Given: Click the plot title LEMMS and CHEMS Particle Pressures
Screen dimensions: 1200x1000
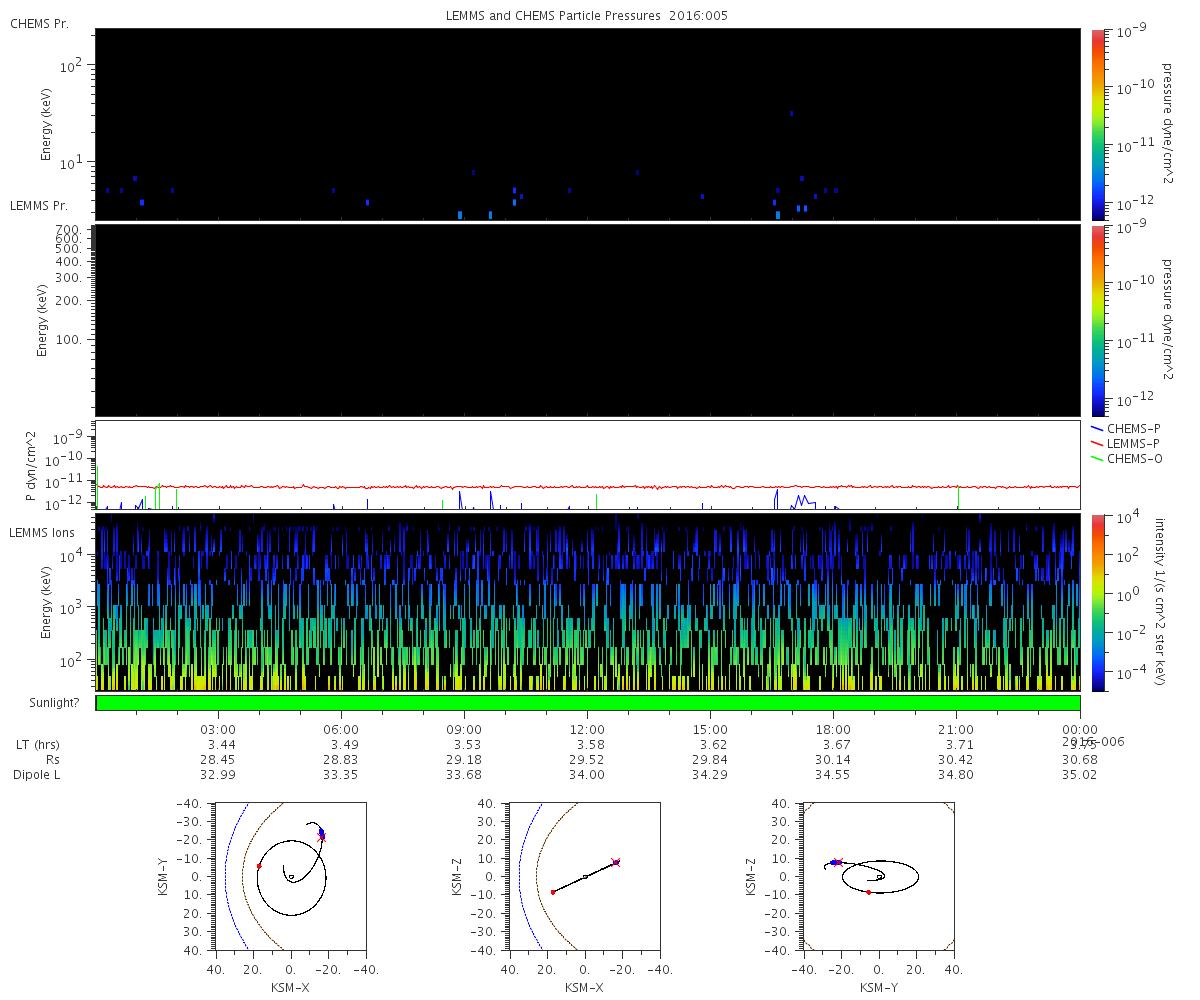Looking at the screenshot, I should click(x=588, y=17).
